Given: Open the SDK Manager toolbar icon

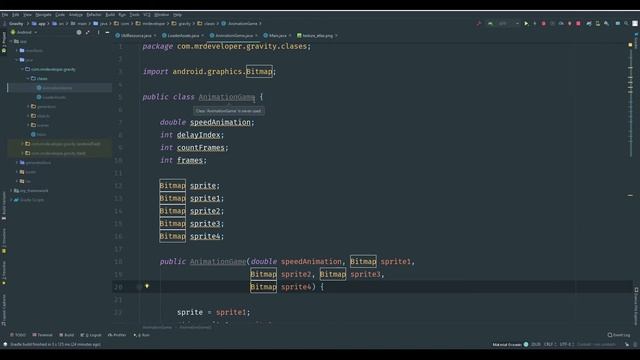Looking at the screenshot, I should (x=607, y=24).
